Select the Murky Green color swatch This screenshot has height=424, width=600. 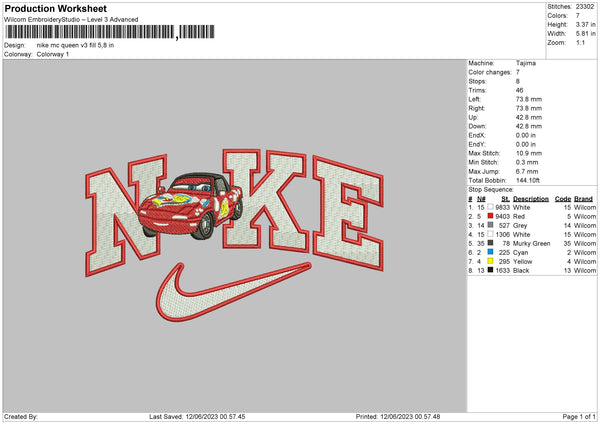point(490,243)
